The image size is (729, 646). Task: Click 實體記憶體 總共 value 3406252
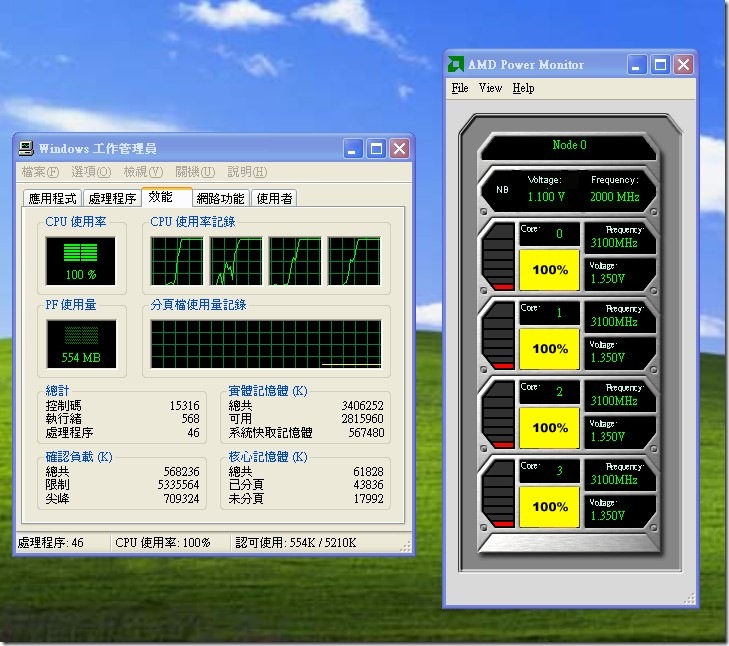click(x=363, y=406)
